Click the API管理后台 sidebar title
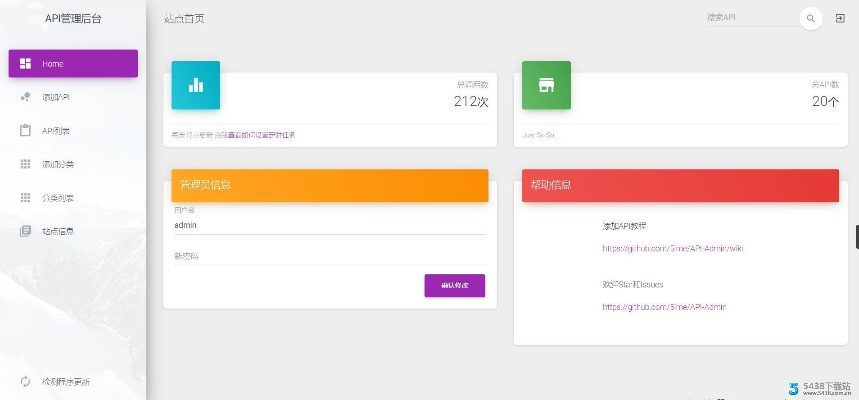Screen dimensions: 859x400 73,19
